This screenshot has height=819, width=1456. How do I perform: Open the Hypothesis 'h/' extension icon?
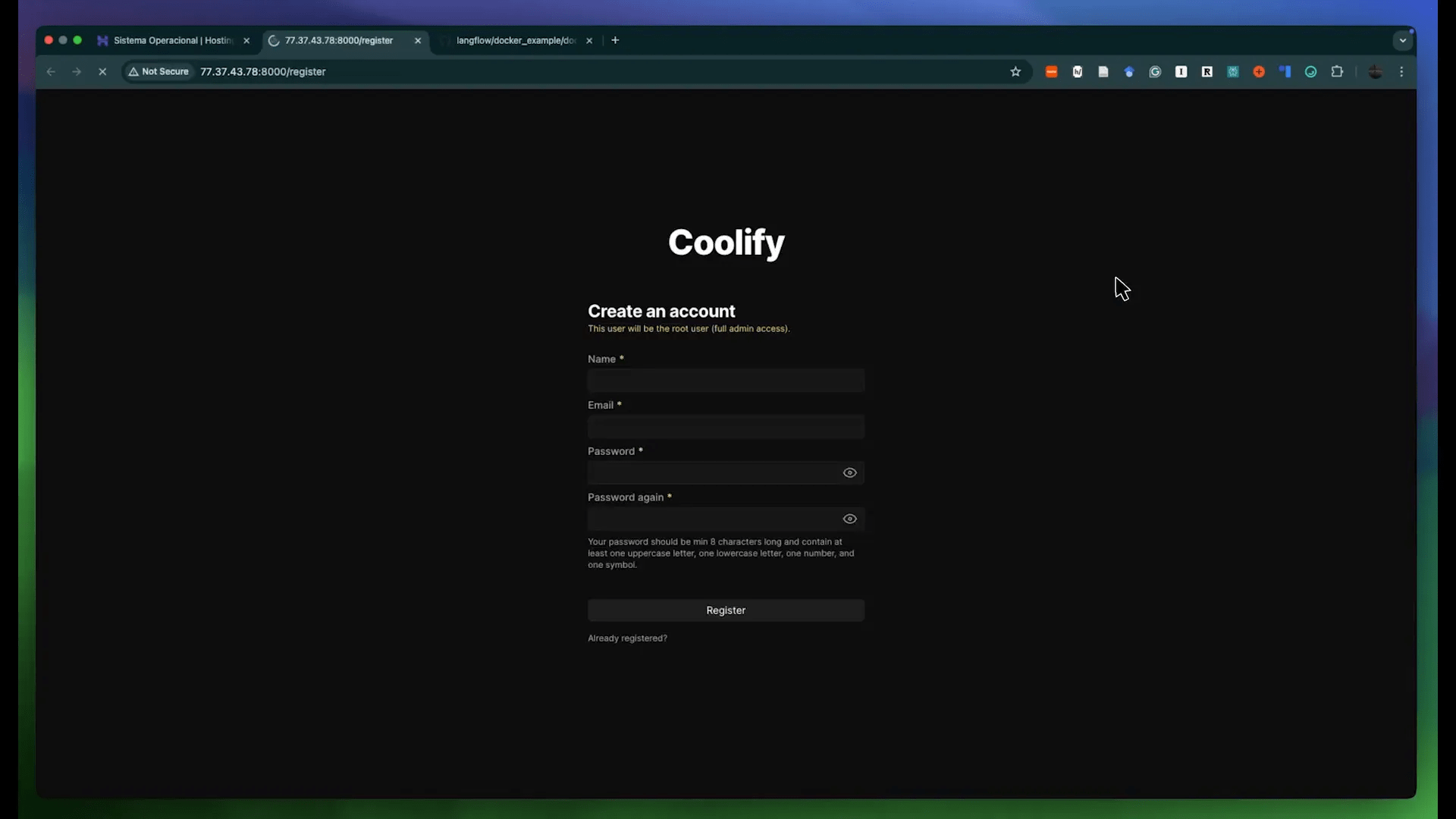pos(1078,71)
